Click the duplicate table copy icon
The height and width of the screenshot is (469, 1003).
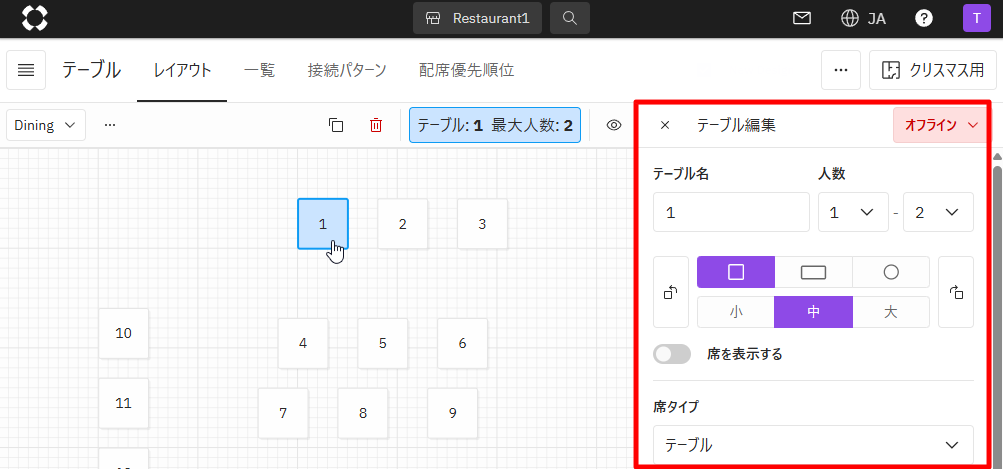tap(336, 125)
